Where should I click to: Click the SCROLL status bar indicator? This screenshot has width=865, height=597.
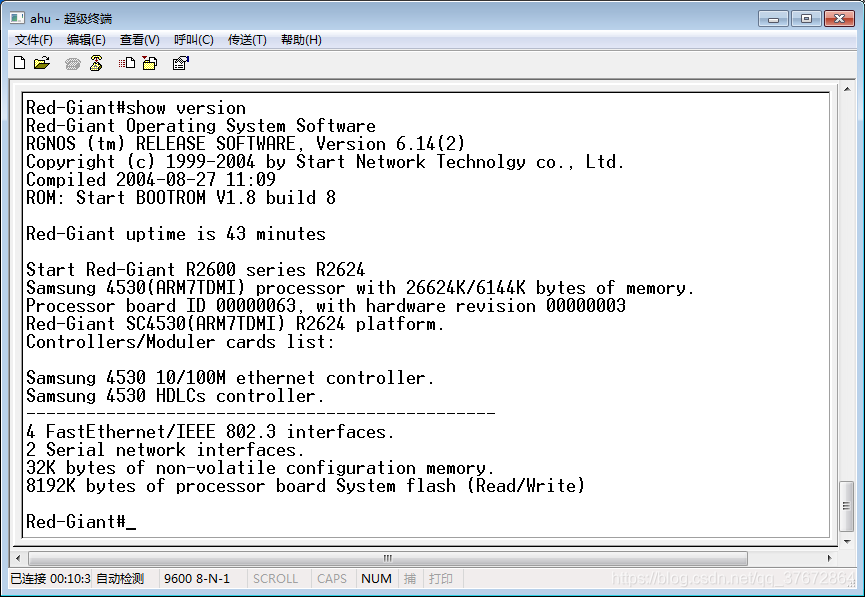(x=275, y=578)
